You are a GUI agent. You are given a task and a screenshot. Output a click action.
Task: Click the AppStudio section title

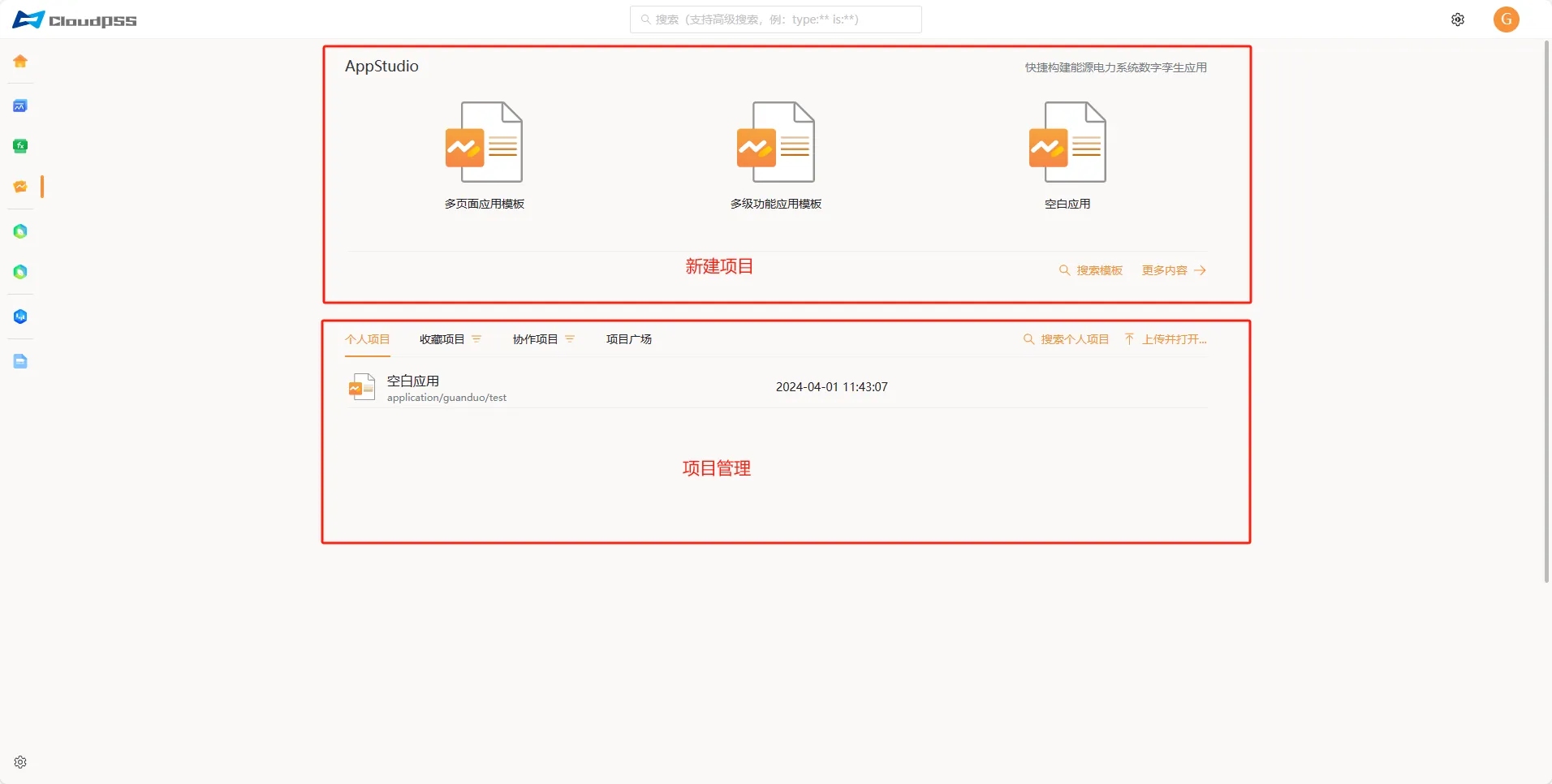[x=382, y=67]
